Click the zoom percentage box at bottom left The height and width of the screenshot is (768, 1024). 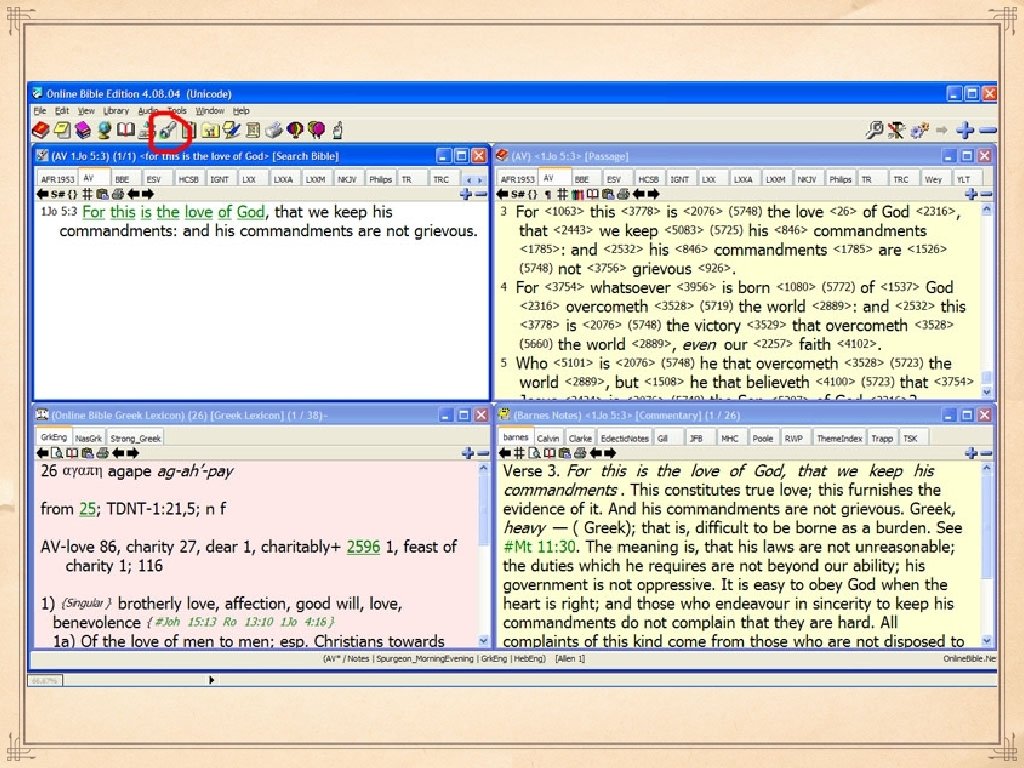(x=45, y=680)
